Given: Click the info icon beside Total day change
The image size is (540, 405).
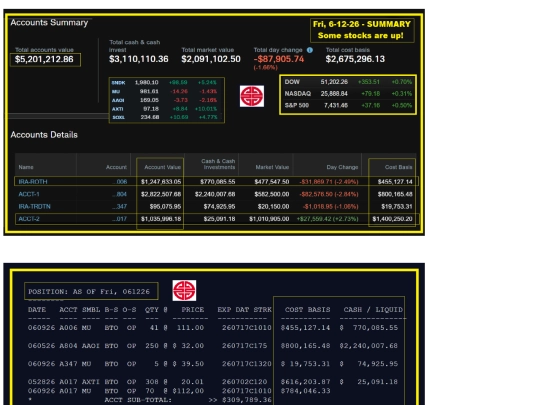Looking at the screenshot, I should [x=310, y=50].
